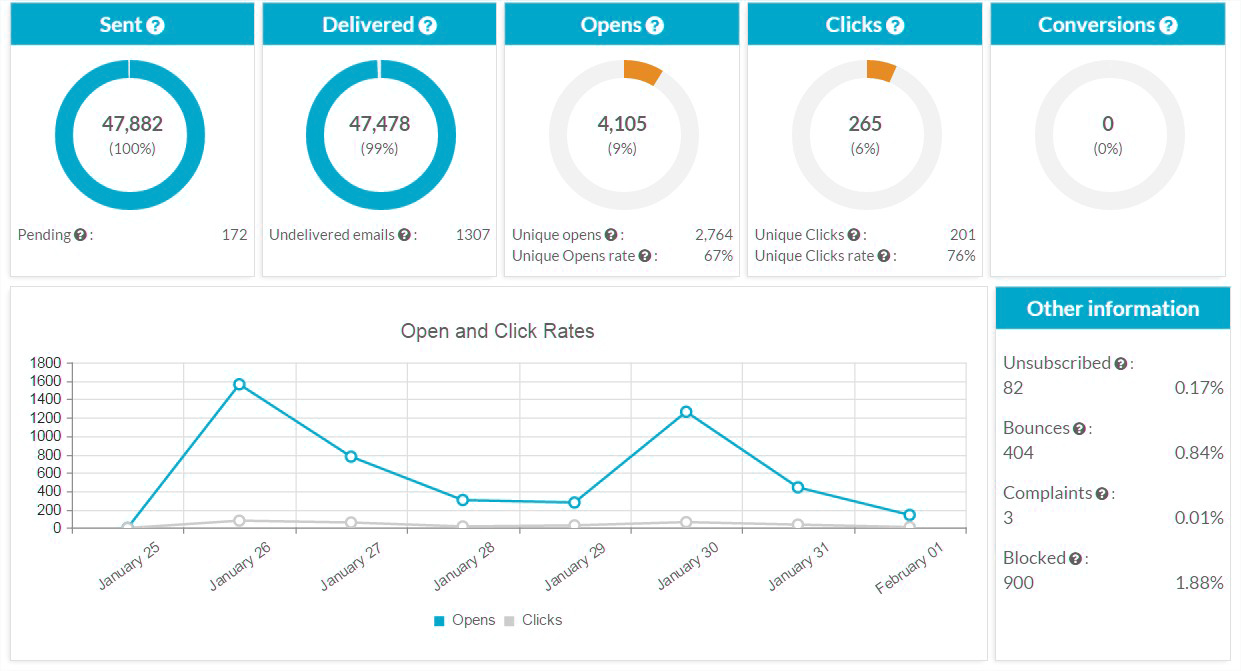Select the January 28 Opens data point
Viewport: 1241px width, 671px height.
(462, 500)
